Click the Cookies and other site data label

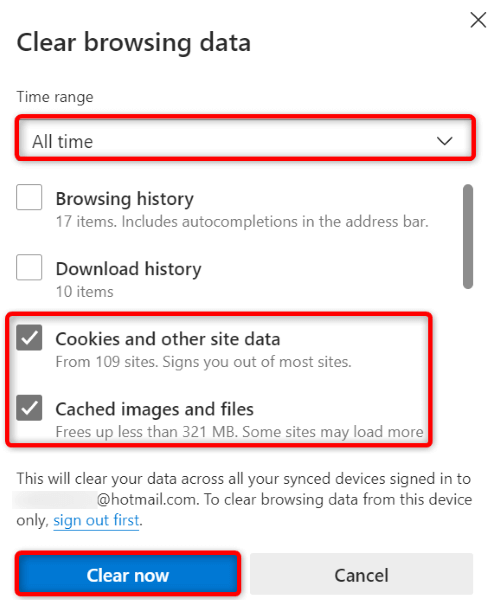pos(168,339)
